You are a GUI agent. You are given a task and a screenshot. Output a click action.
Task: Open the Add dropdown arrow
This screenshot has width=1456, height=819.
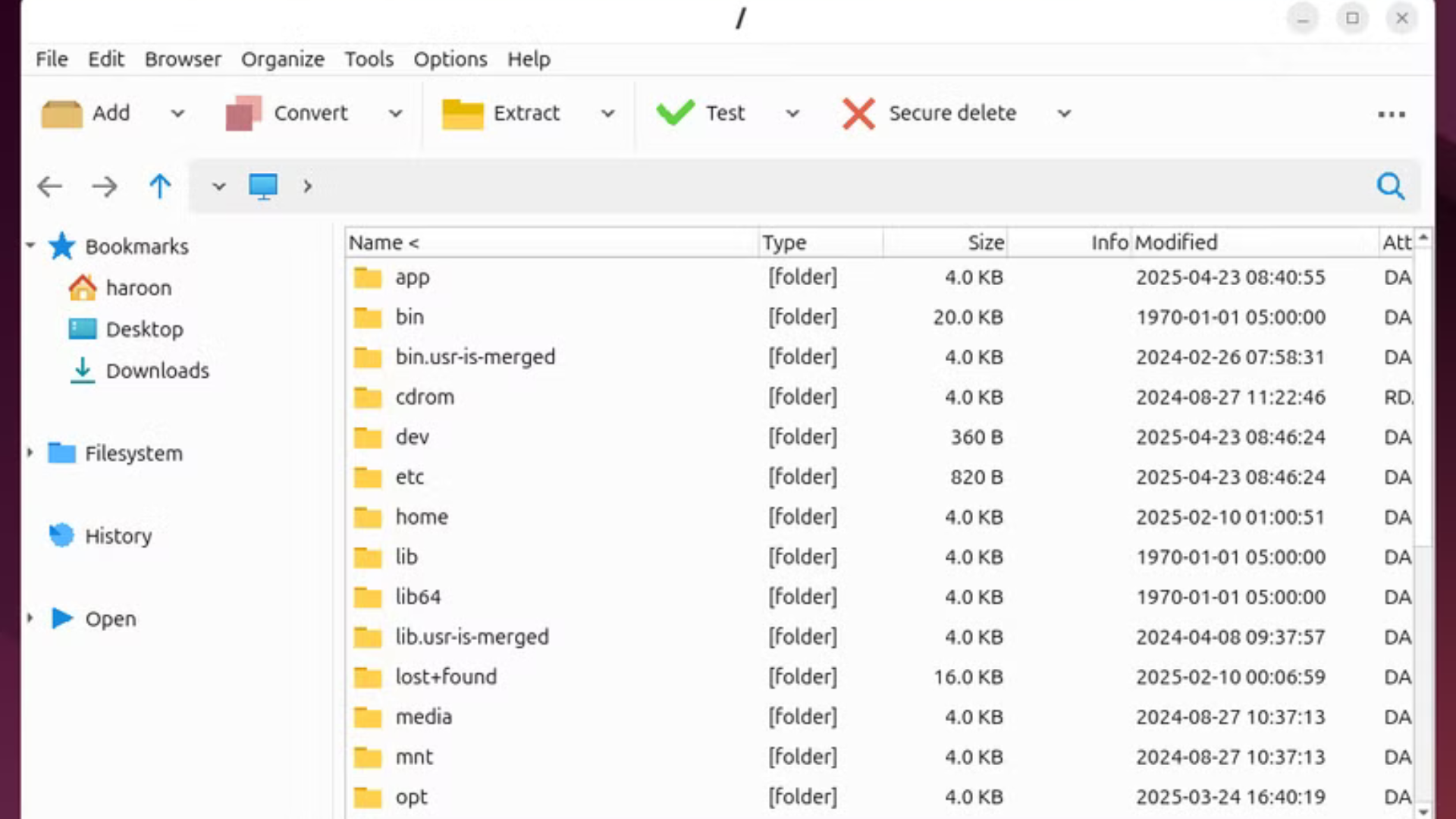pos(177,114)
